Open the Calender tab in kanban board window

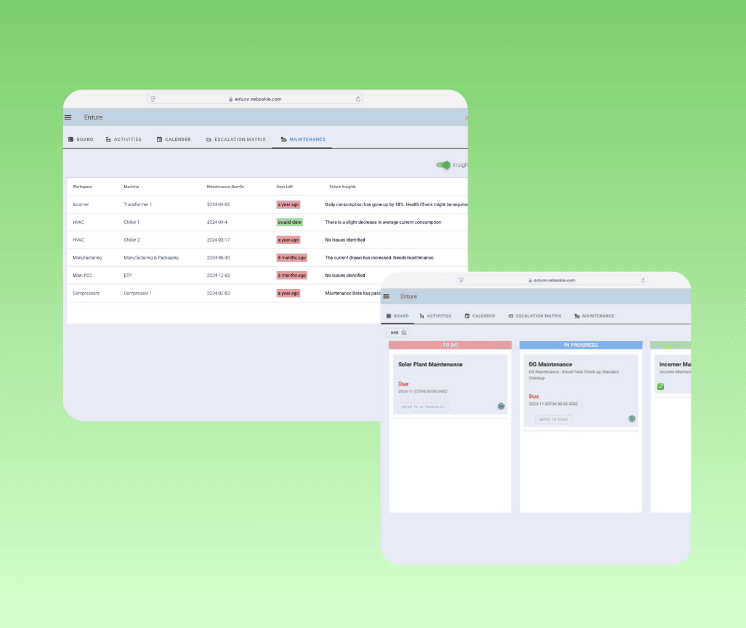point(479,316)
